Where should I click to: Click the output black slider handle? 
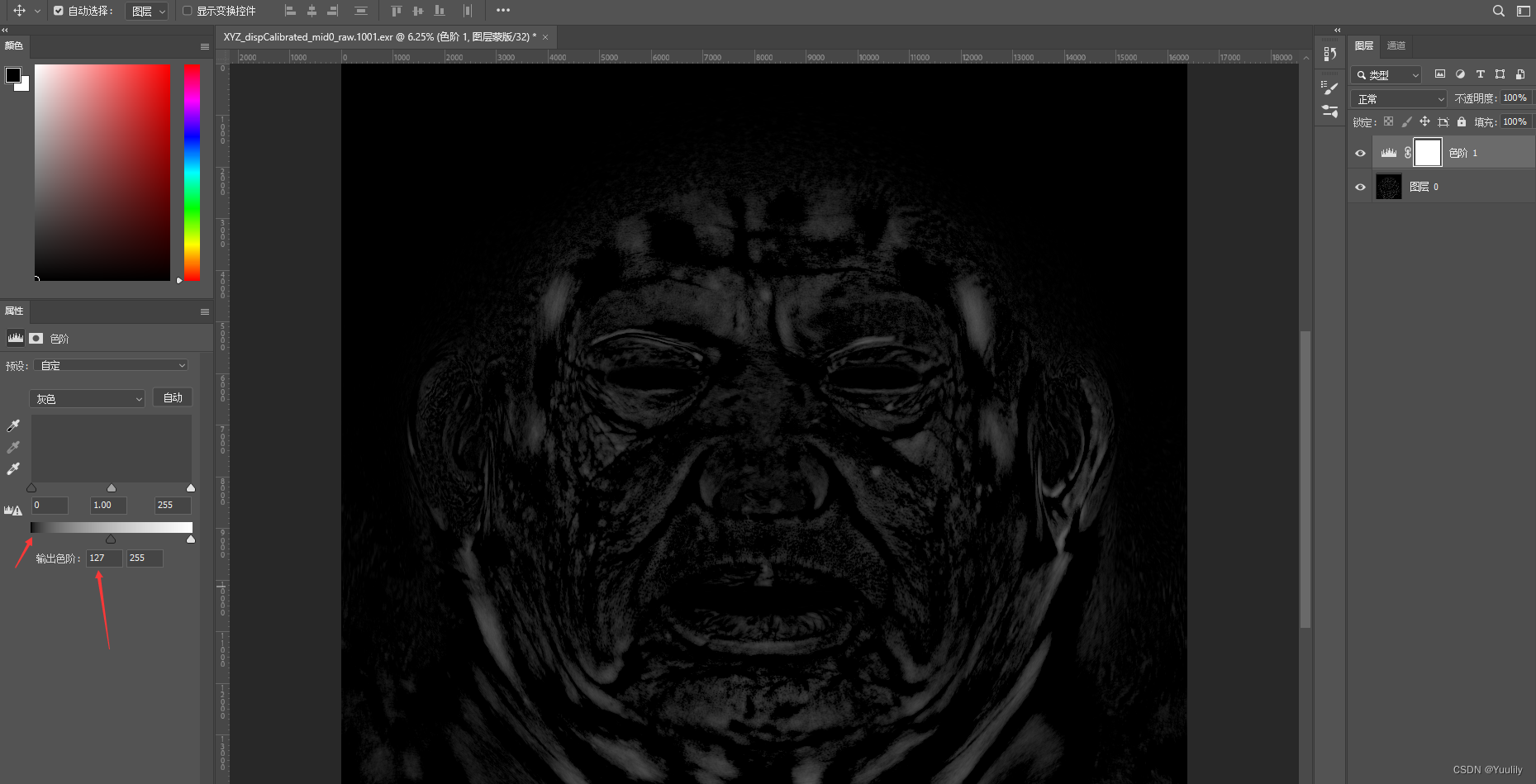(x=111, y=539)
